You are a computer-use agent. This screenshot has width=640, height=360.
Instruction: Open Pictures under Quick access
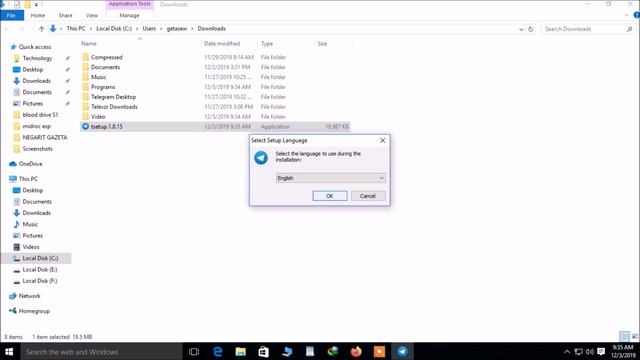click(33, 104)
